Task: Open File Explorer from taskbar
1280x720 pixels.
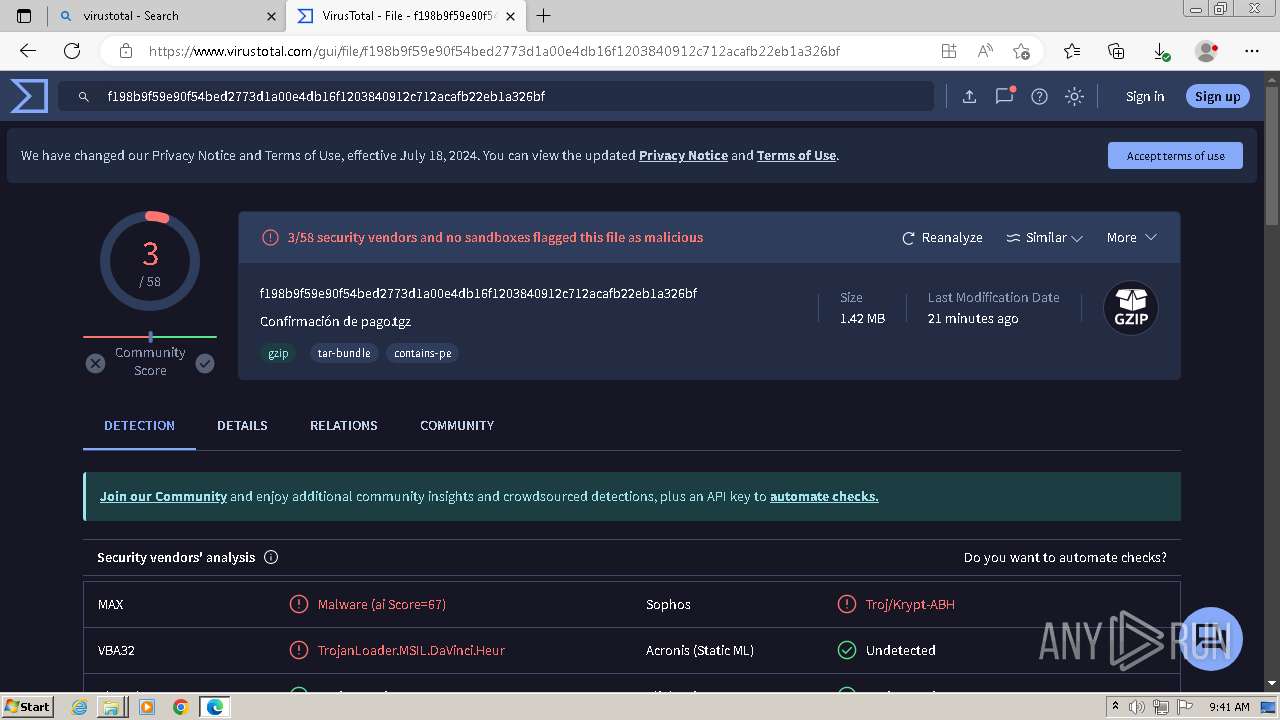Action: (110, 707)
